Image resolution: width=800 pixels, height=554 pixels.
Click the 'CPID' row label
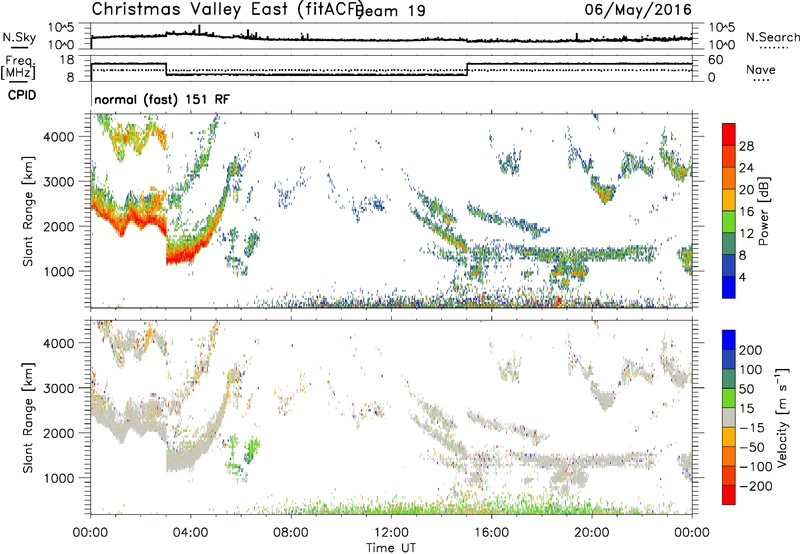point(22,95)
